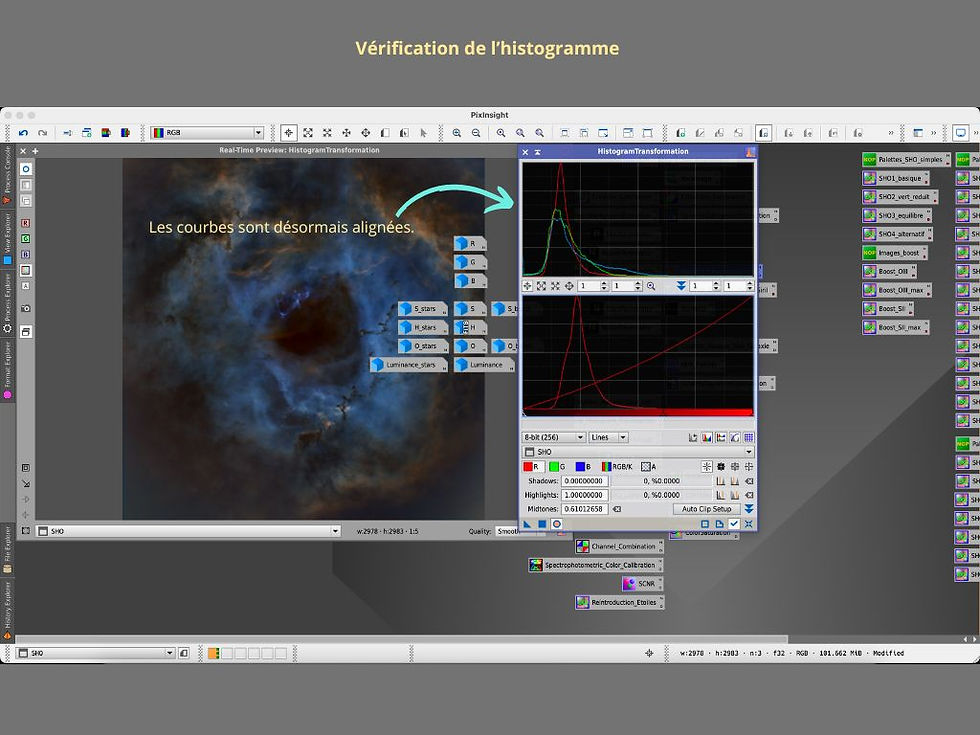Open the SHO view selector in HistogramTransformation
Screen dimensions: 980x735
click(638, 452)
